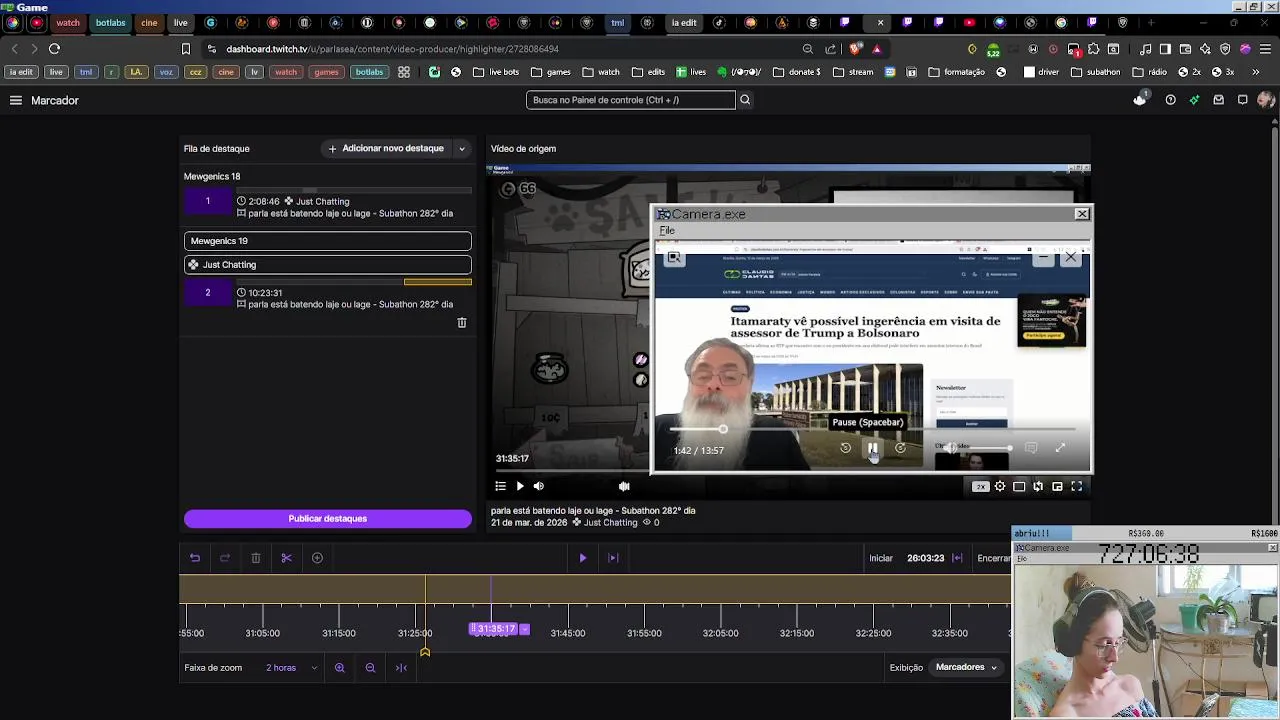Enter fullscreen on the source video player
This screenshot has width=1280, height=720.
tap(1077, 486)
